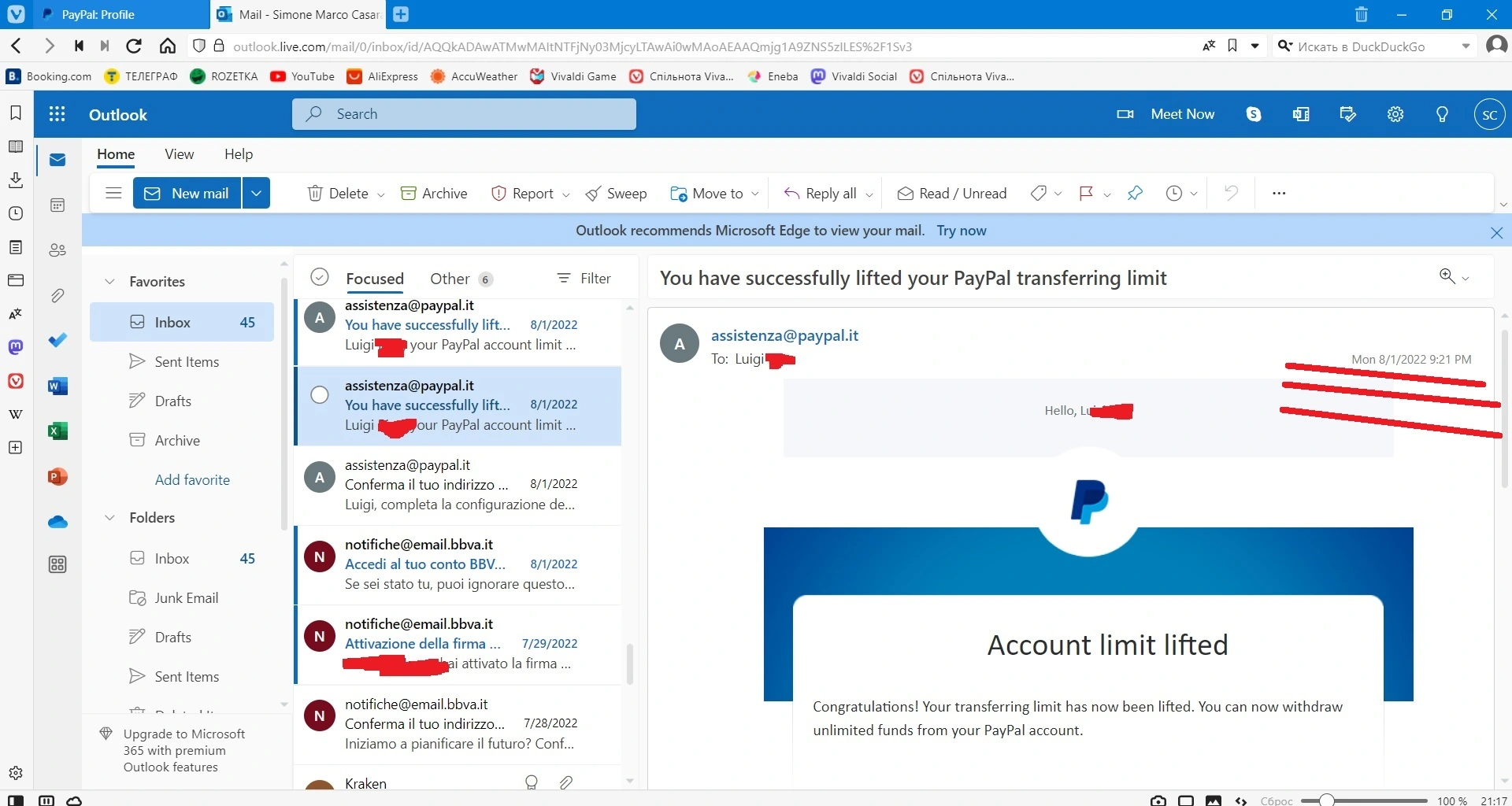
Task: Click the Tips lightbulb icon
Action: coord(1442,114)
